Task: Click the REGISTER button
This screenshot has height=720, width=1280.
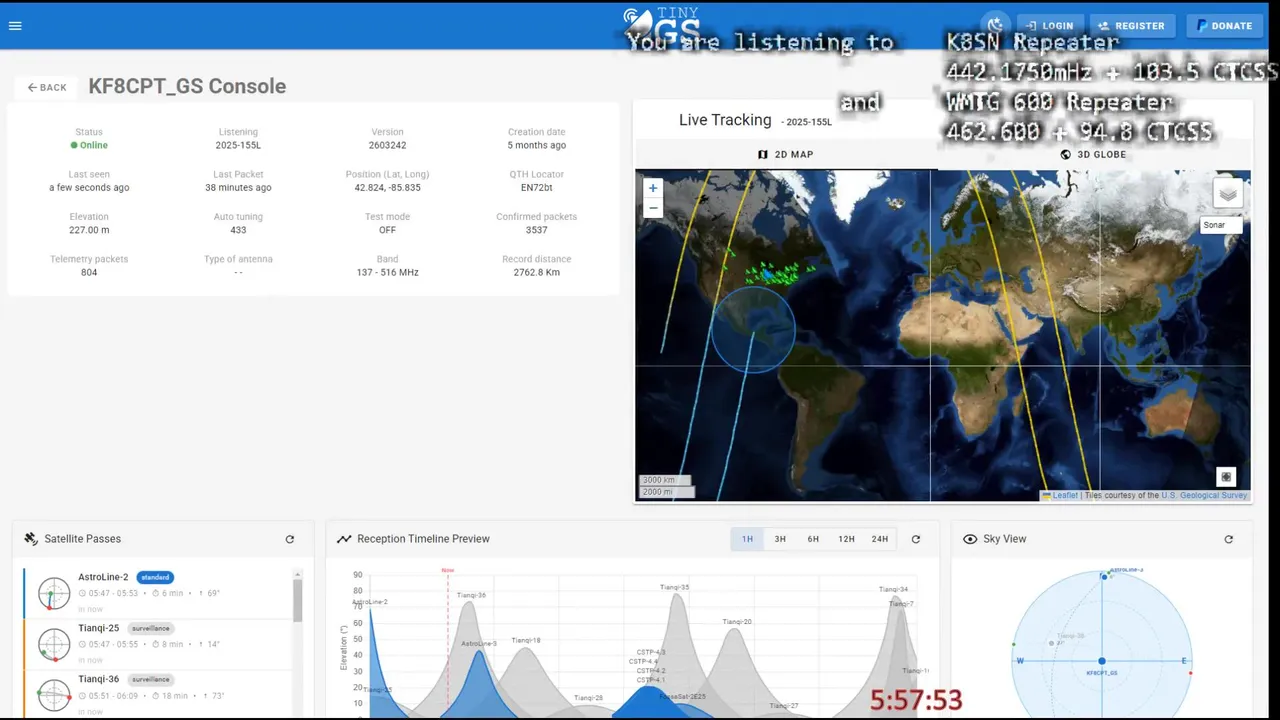Action: click(x=1131, y=26)
